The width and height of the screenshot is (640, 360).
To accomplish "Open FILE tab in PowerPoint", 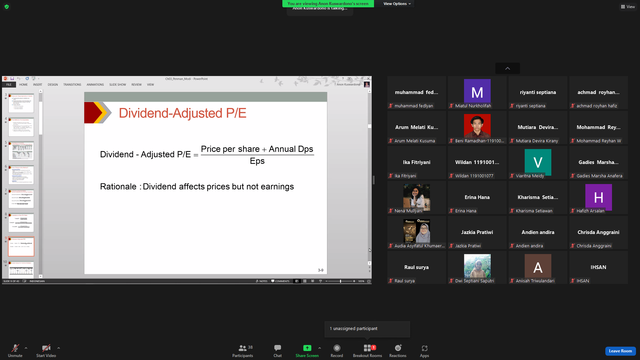I will [x=9, y=84].
